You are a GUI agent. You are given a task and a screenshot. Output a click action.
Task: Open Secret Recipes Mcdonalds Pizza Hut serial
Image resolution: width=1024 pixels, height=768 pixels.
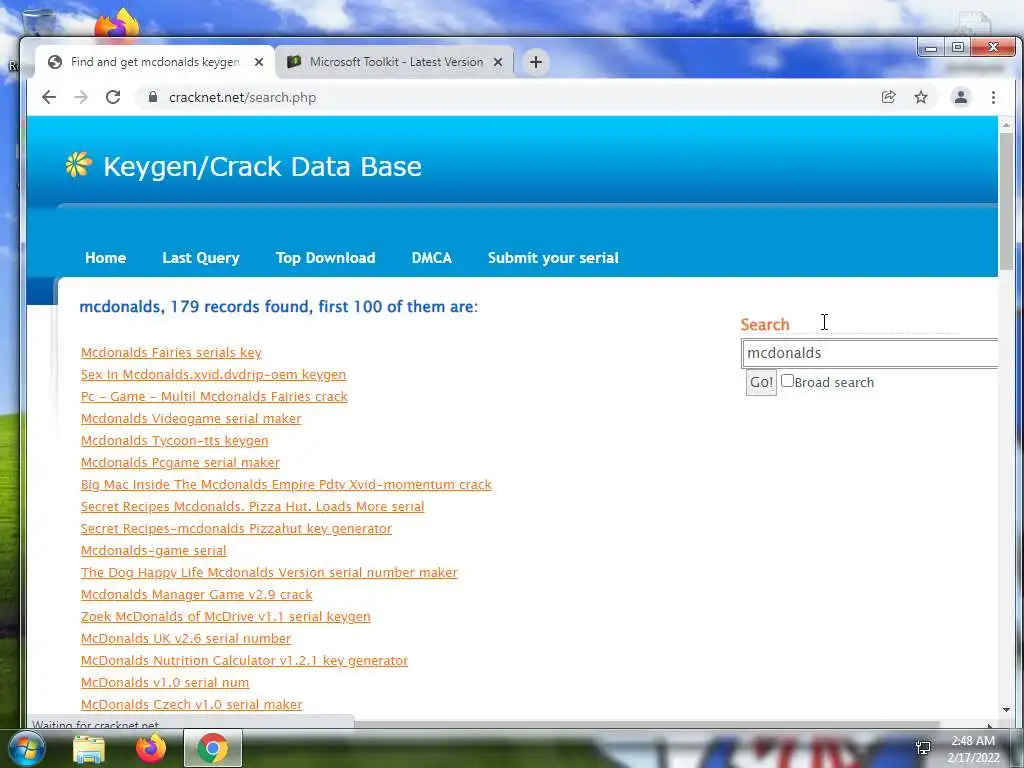click(x=253, y=507)
